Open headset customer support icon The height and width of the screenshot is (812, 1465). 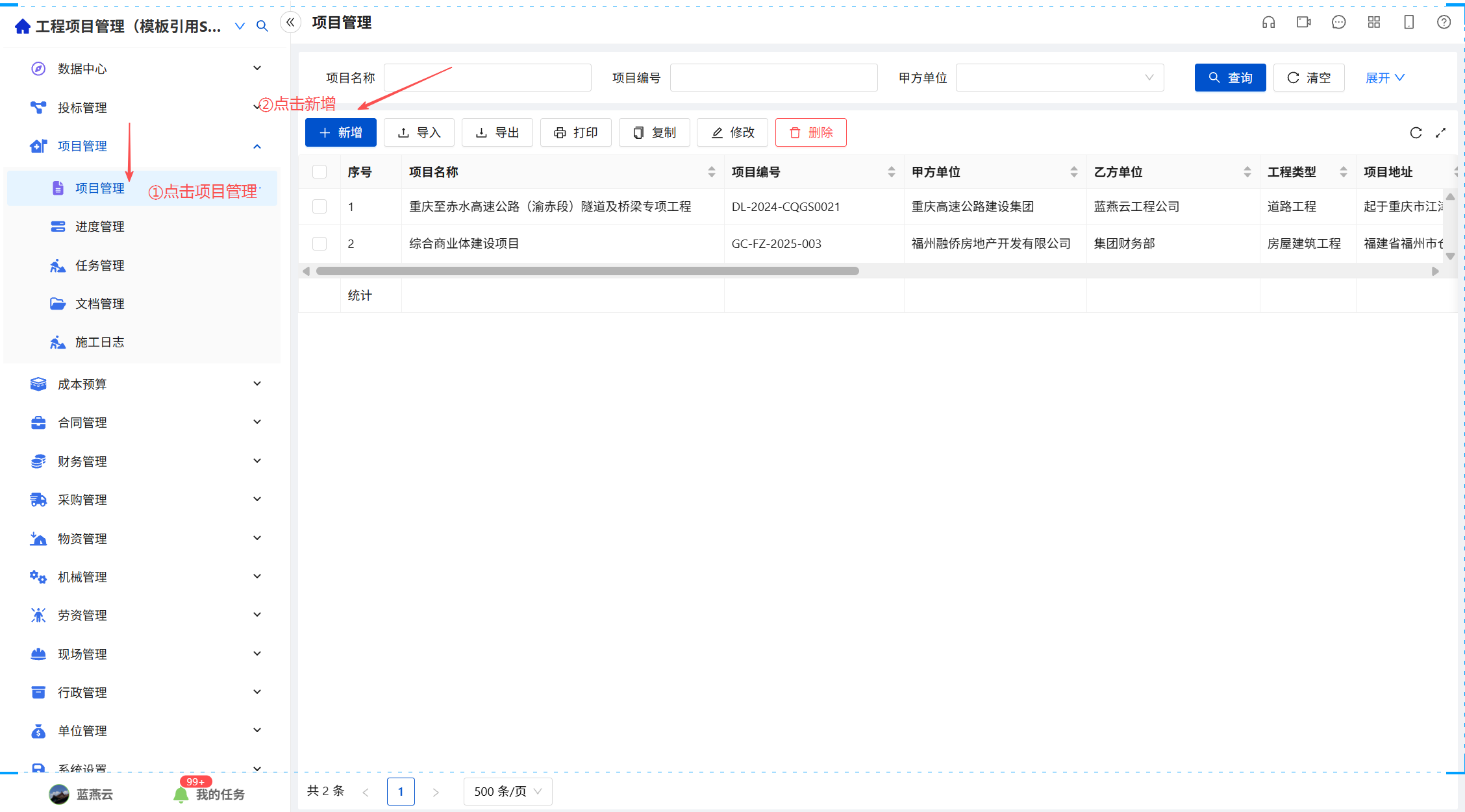point(1268,23)
